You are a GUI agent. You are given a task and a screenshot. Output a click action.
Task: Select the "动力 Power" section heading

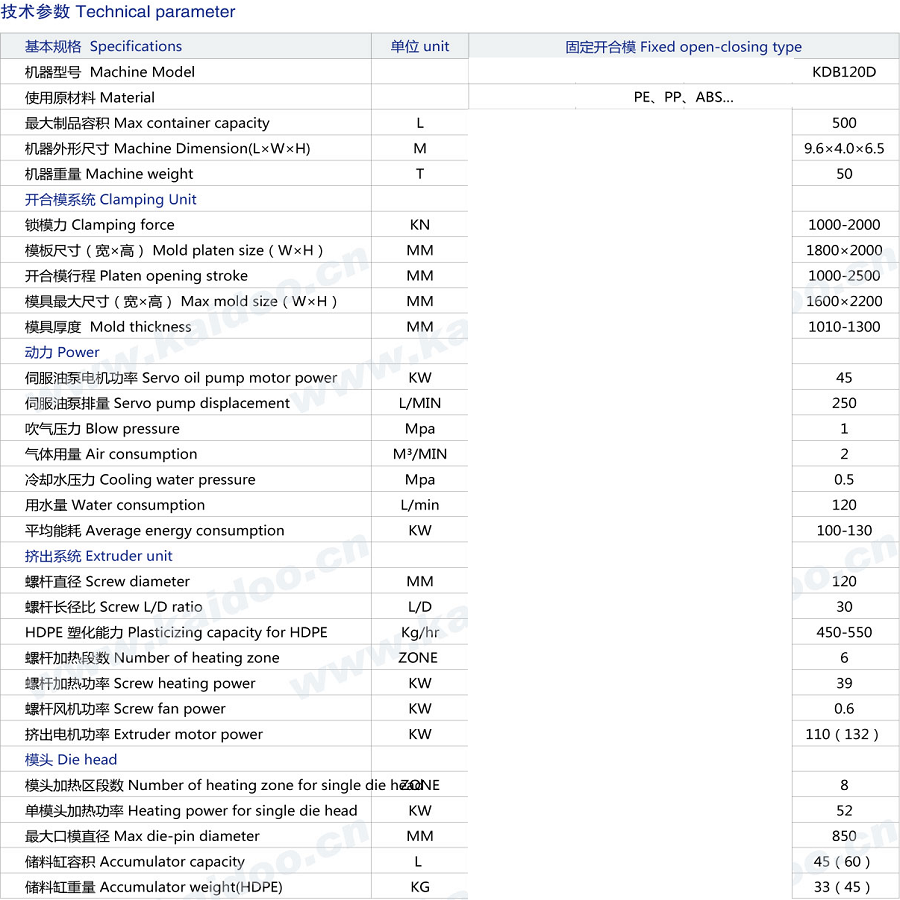tap(62, 352)
